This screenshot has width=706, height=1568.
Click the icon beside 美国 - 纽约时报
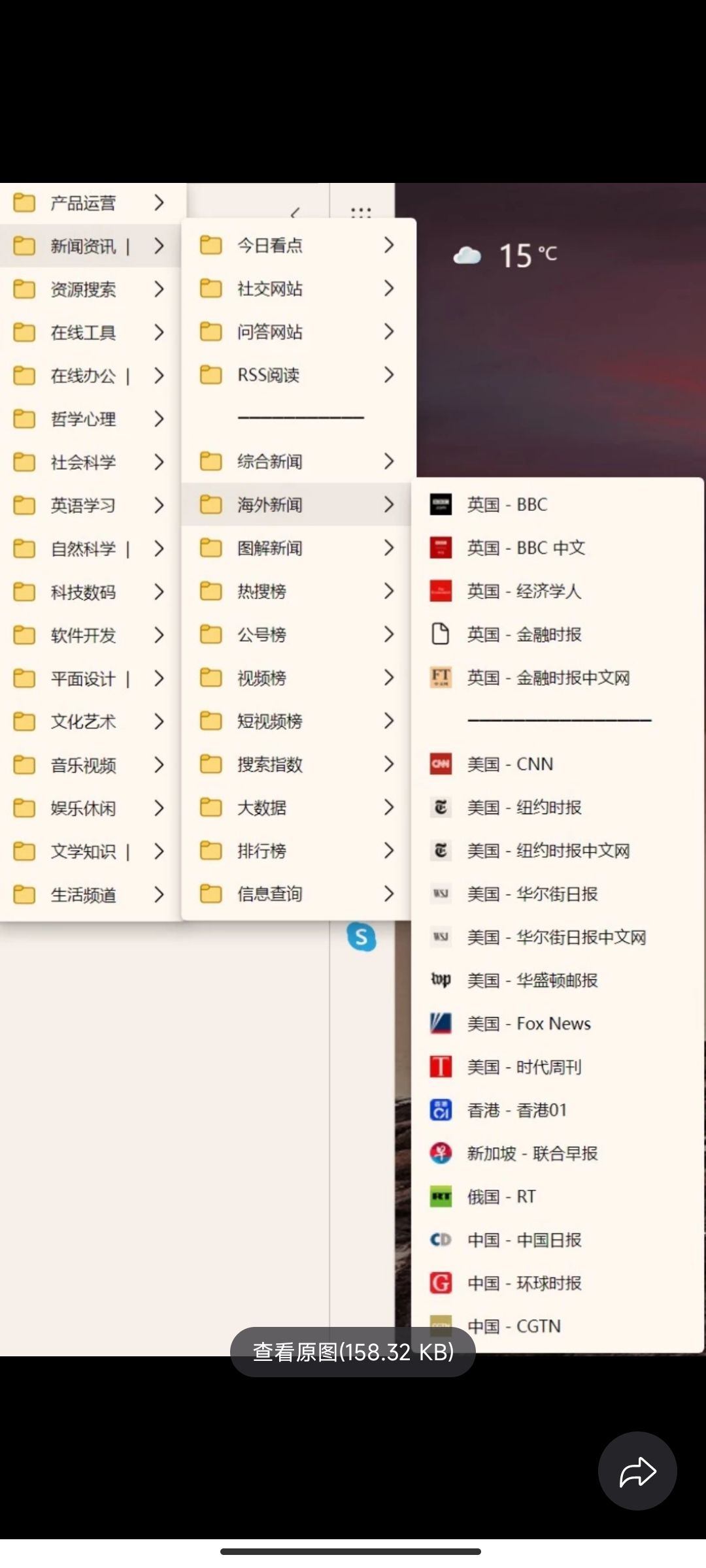(x=441, y=808)
